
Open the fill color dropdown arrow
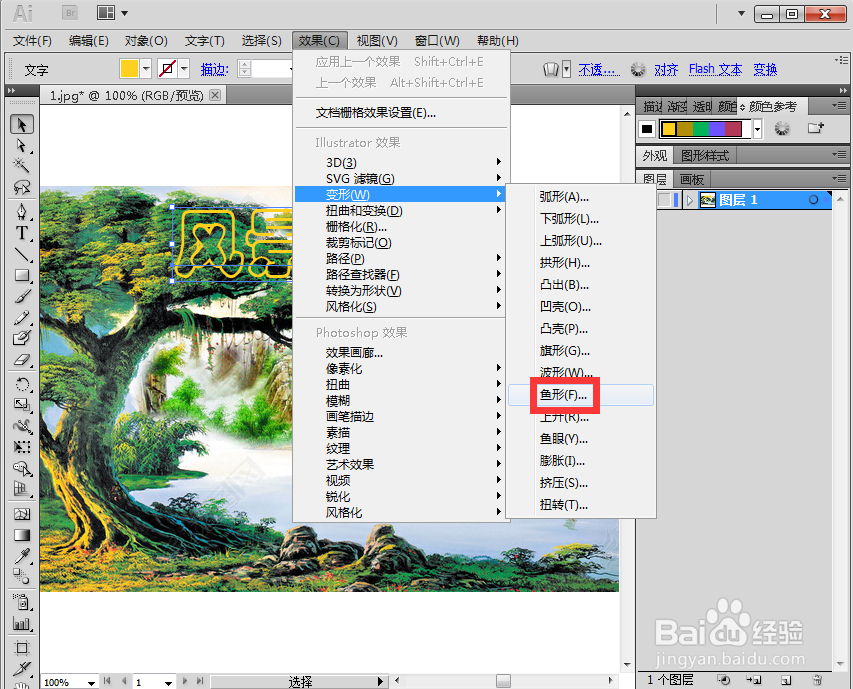146,69
